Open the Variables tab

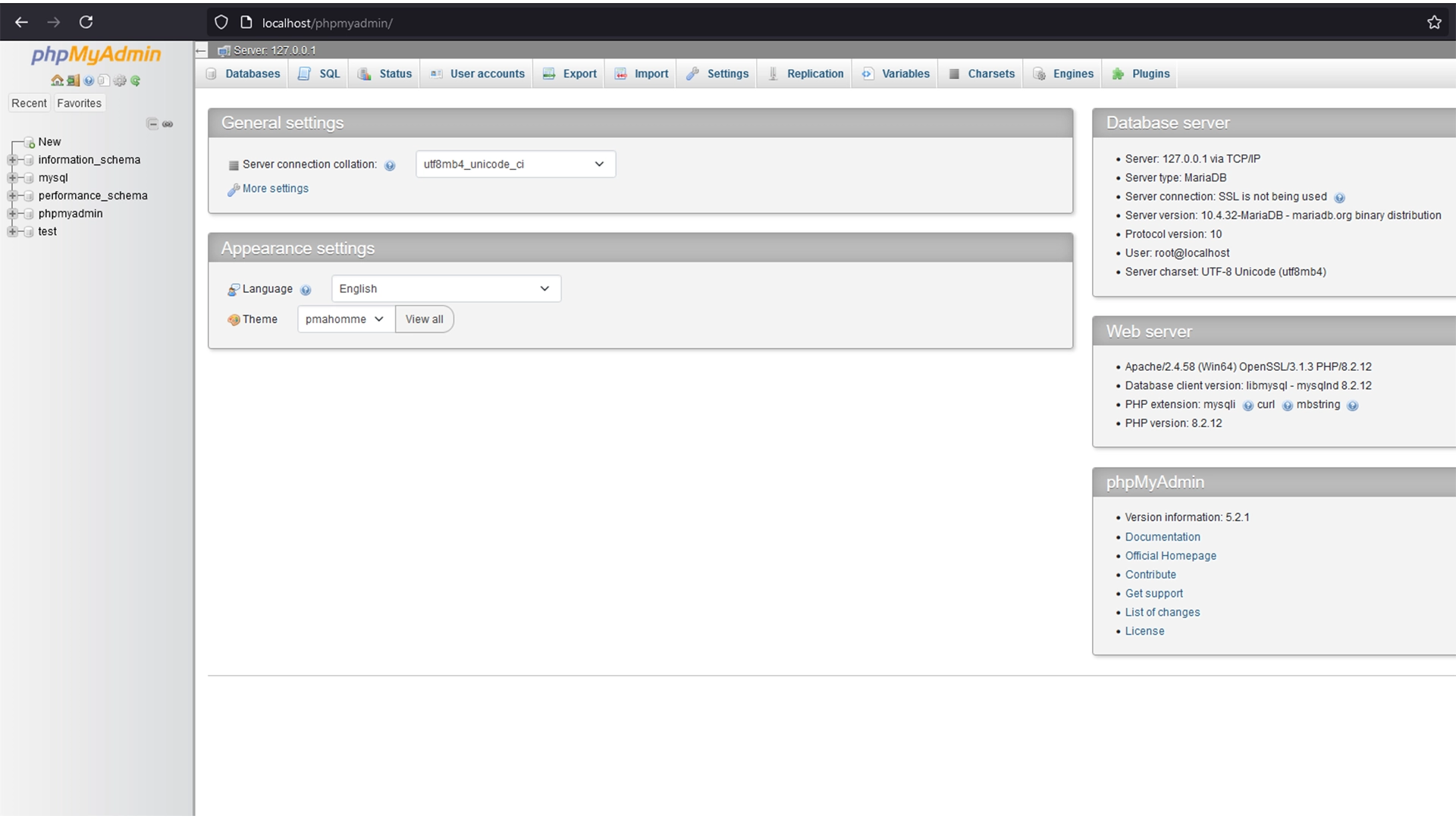pyautogui.click(x=896, y=74)
